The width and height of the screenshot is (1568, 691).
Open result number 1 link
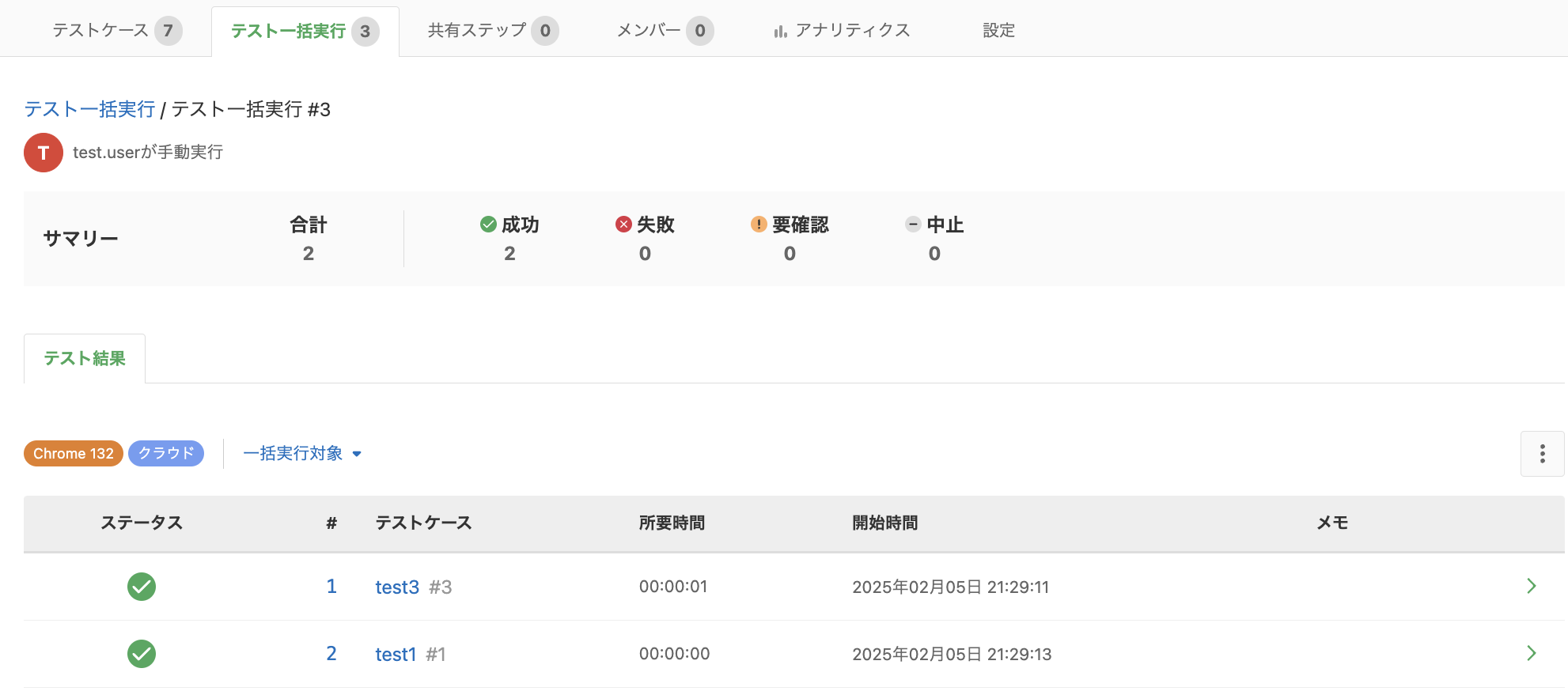(x=331, y=587)
